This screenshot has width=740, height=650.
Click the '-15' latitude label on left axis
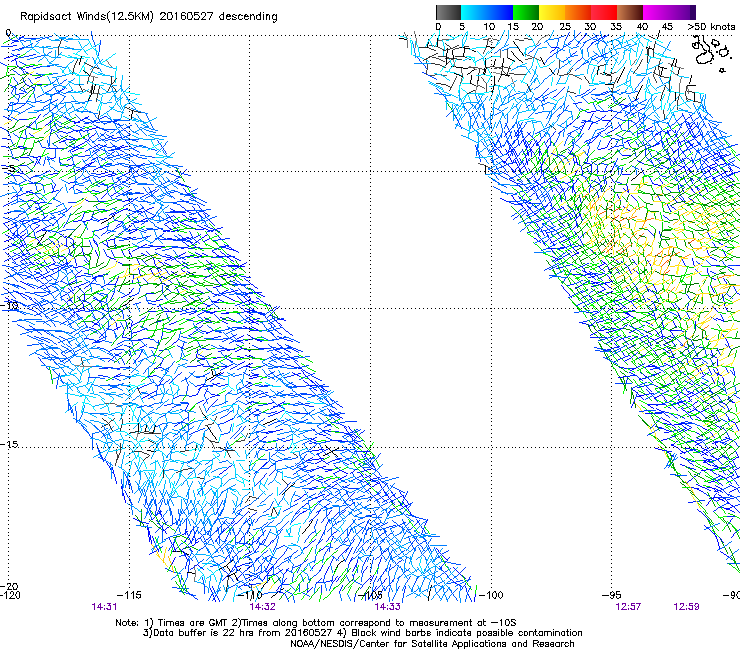click(x=10, y=445)
